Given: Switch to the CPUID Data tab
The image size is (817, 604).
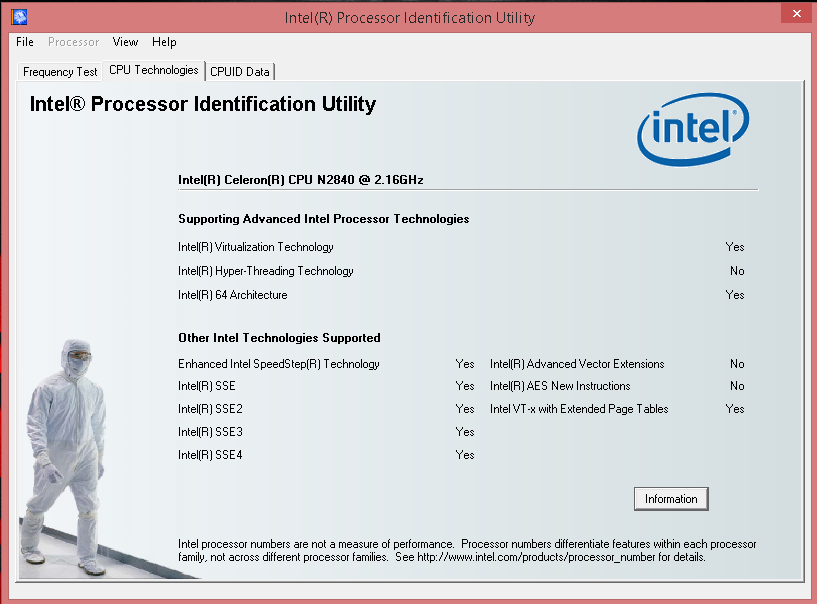Looking at the screenshot, I should [240, 72].
